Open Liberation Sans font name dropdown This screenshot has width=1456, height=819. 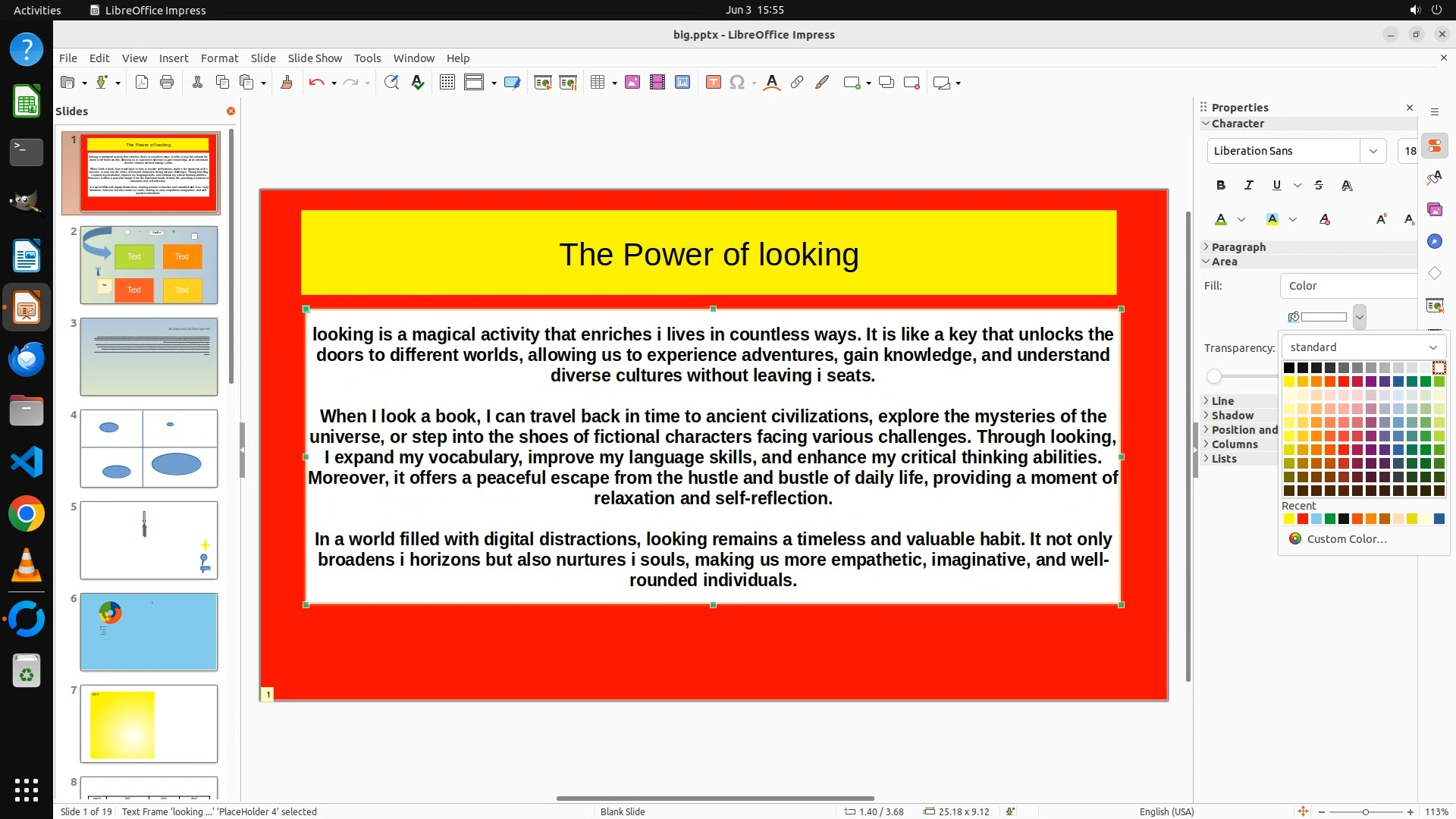coord(1373,151)
